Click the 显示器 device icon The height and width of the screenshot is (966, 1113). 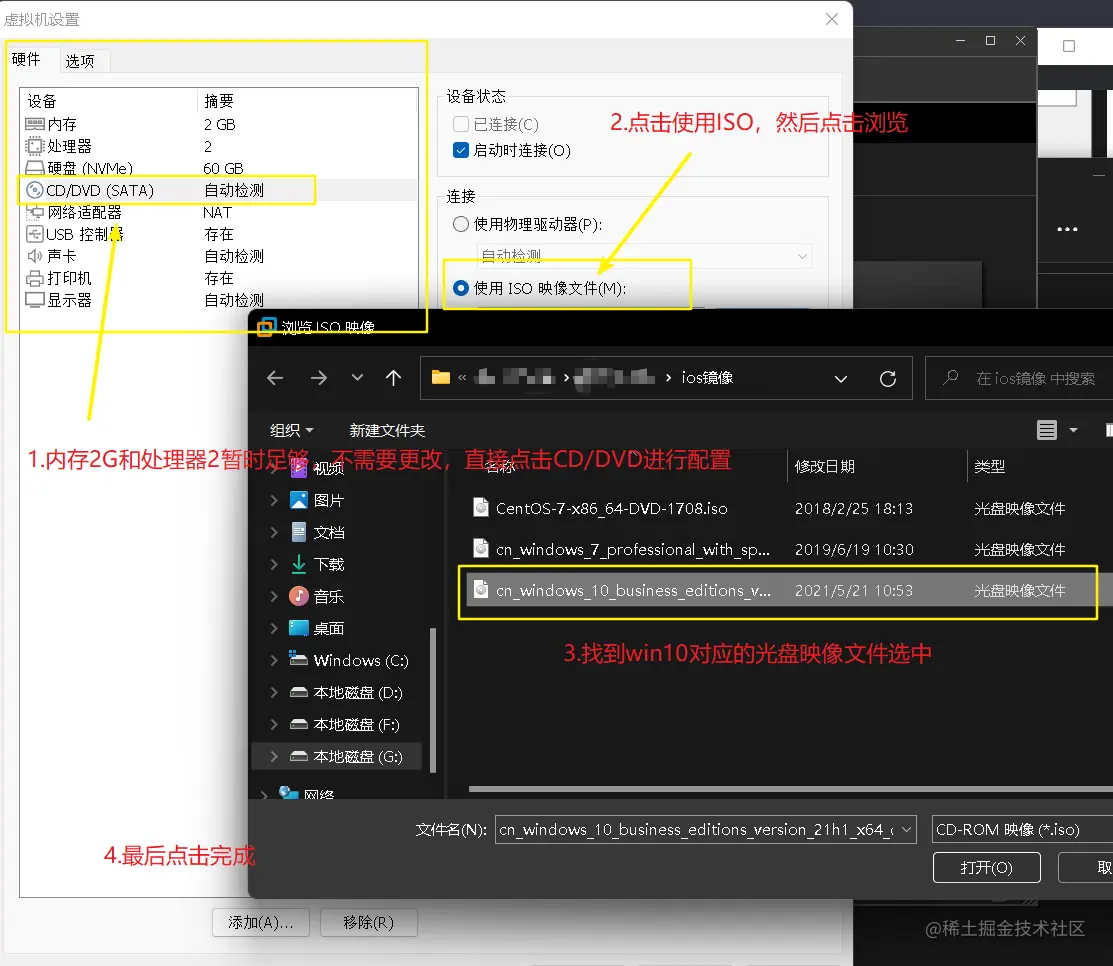[x=33, y=300]
